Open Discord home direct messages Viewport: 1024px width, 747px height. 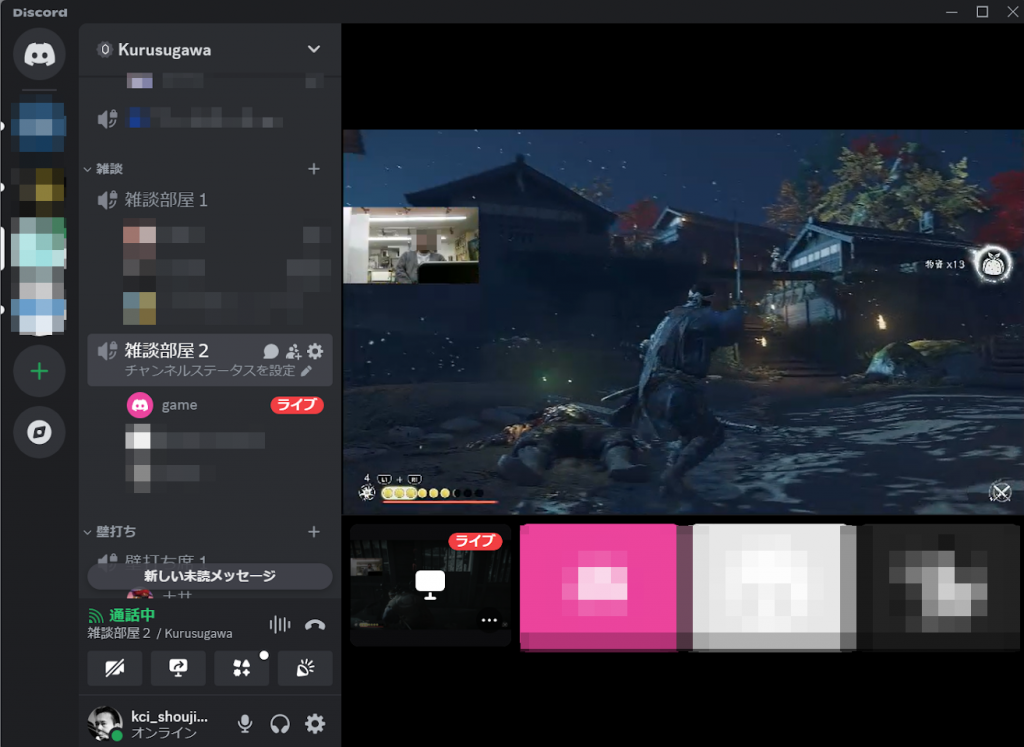39,54
